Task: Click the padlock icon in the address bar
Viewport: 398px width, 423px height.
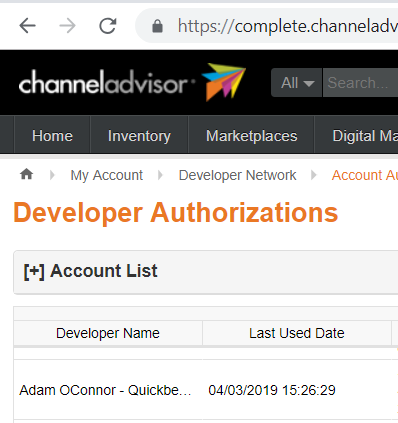Action: tap(157, 26)
